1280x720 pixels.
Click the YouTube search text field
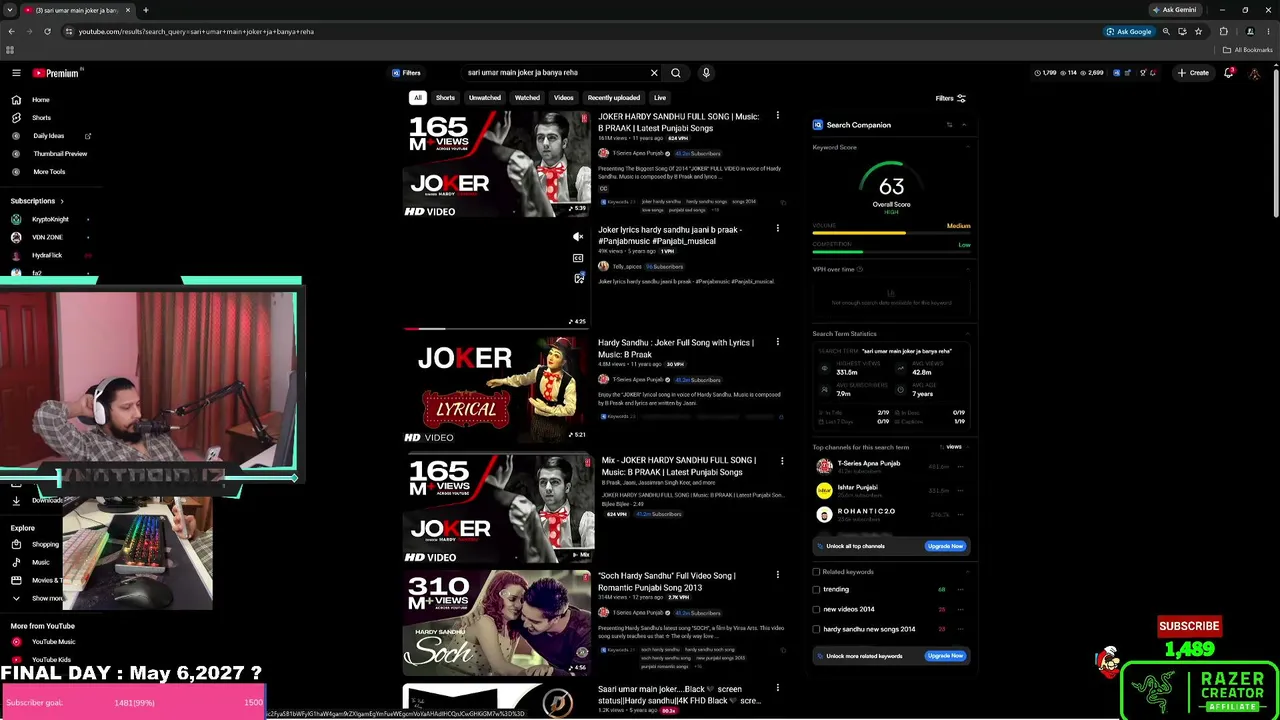[x=555, y=73]
